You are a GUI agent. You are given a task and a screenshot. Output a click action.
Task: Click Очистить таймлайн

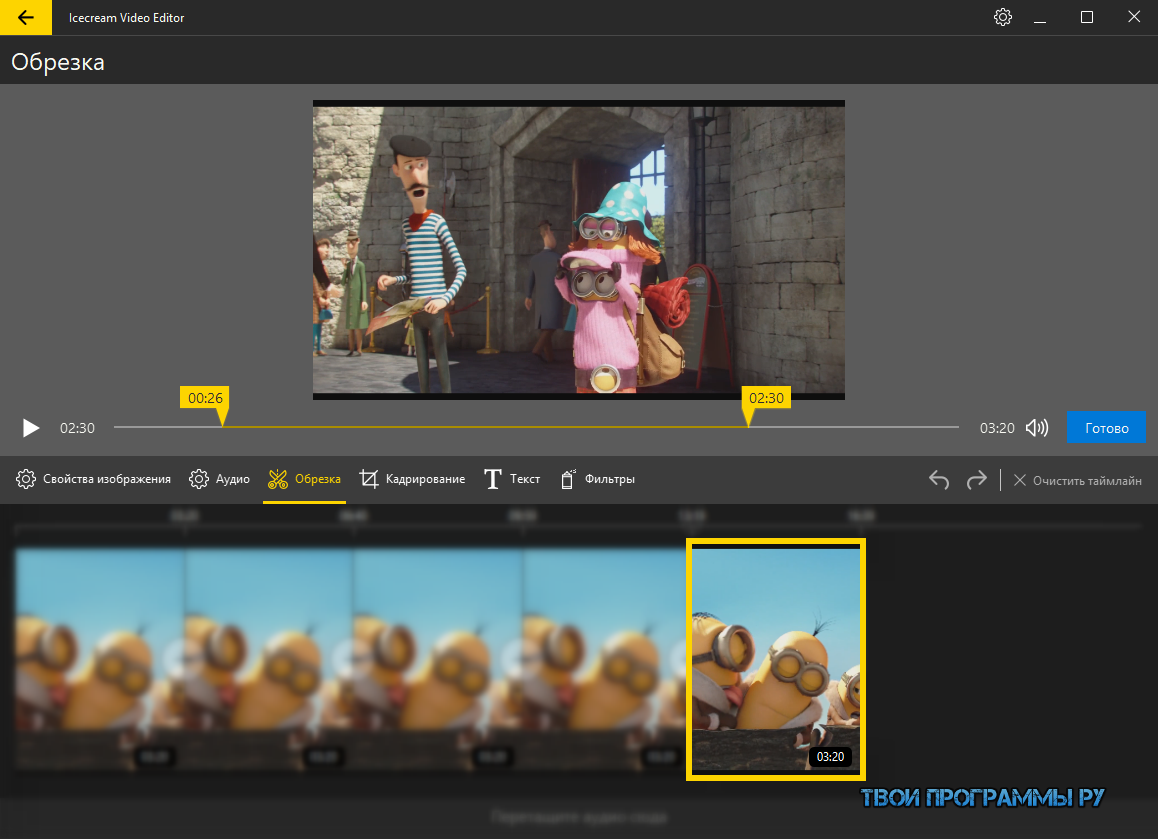[1078, 481]
